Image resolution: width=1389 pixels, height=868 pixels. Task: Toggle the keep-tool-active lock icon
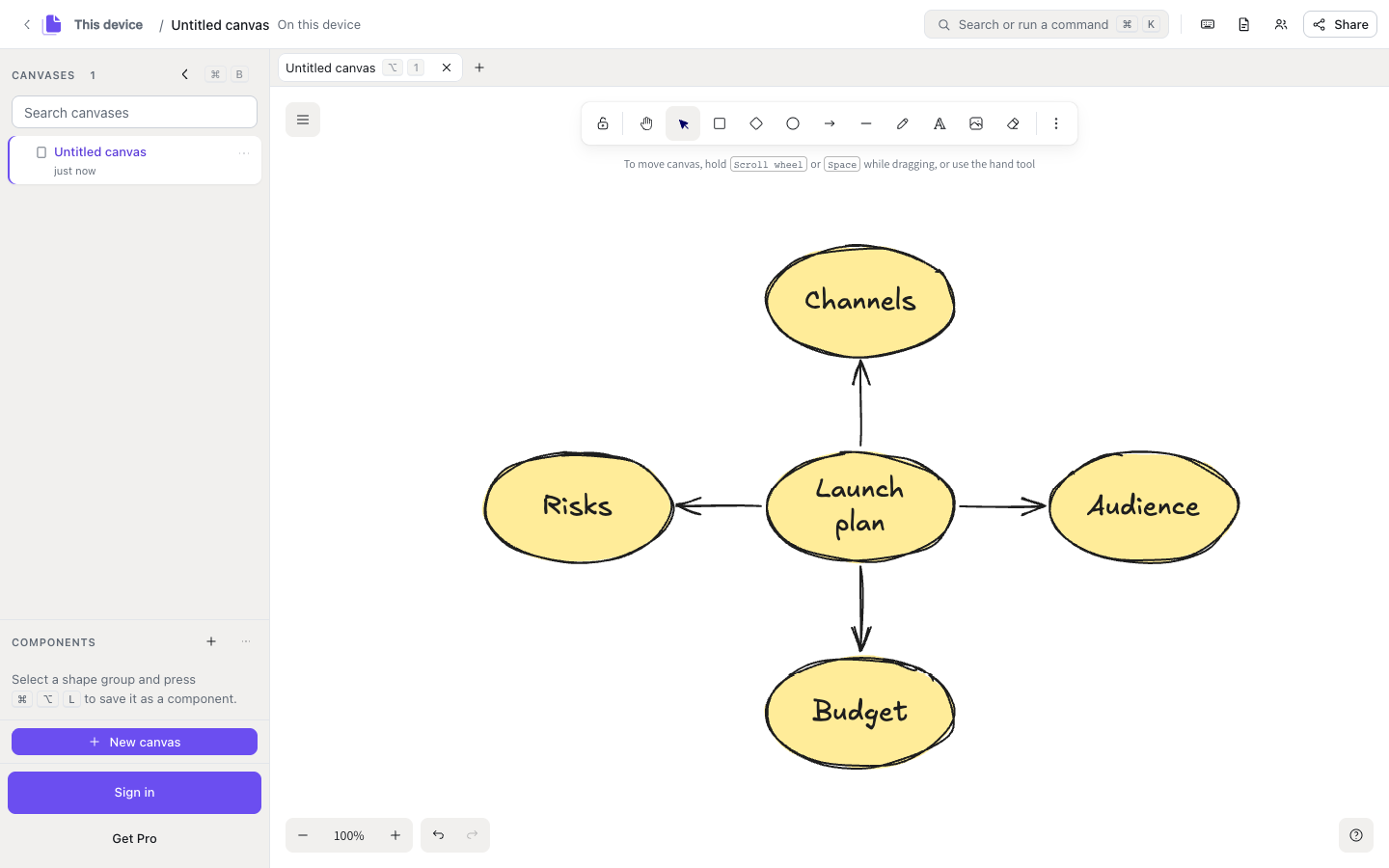pos(603,123)
